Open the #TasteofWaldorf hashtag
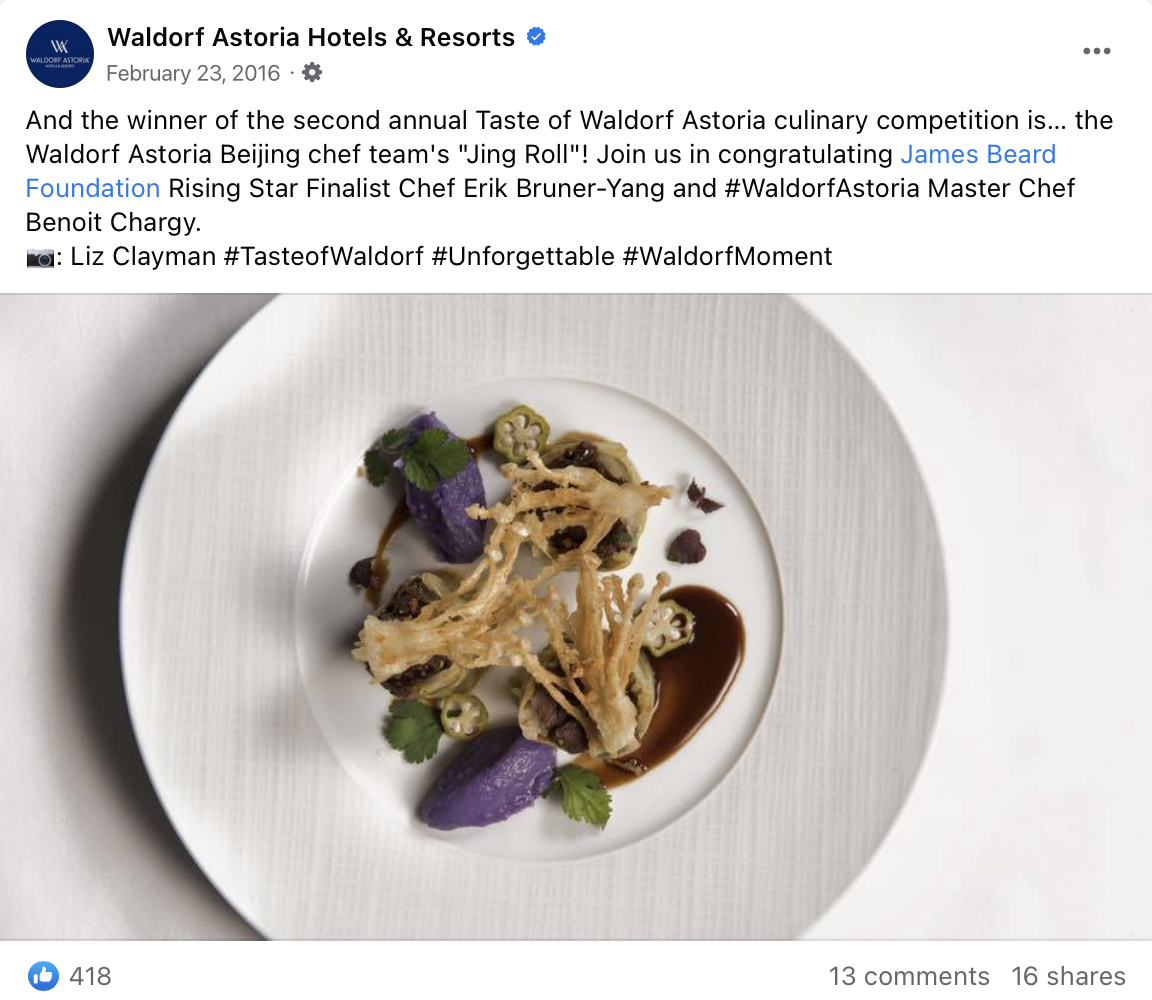 tap(323, 256)
